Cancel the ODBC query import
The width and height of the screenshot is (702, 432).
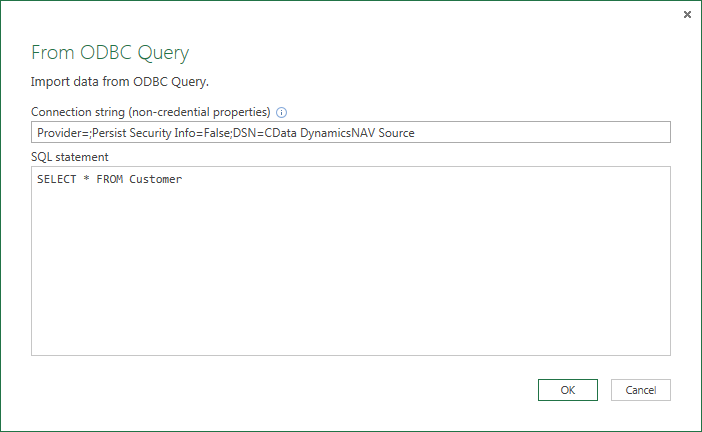click(640, 390)
